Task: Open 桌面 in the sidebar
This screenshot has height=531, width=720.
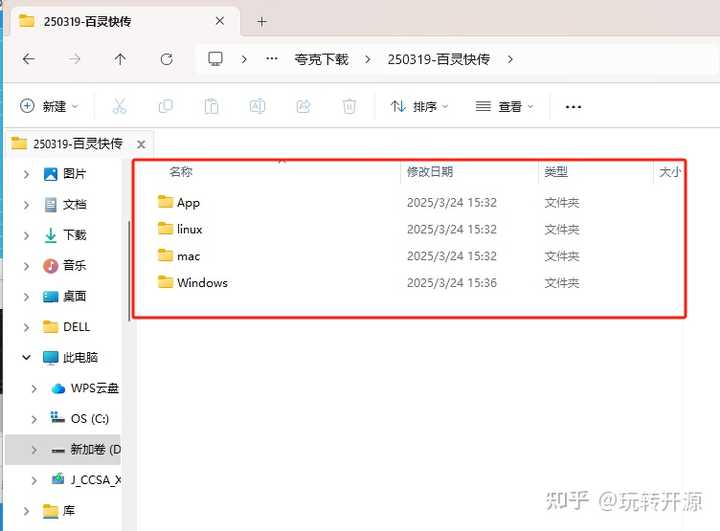Action: click(74, 296)
